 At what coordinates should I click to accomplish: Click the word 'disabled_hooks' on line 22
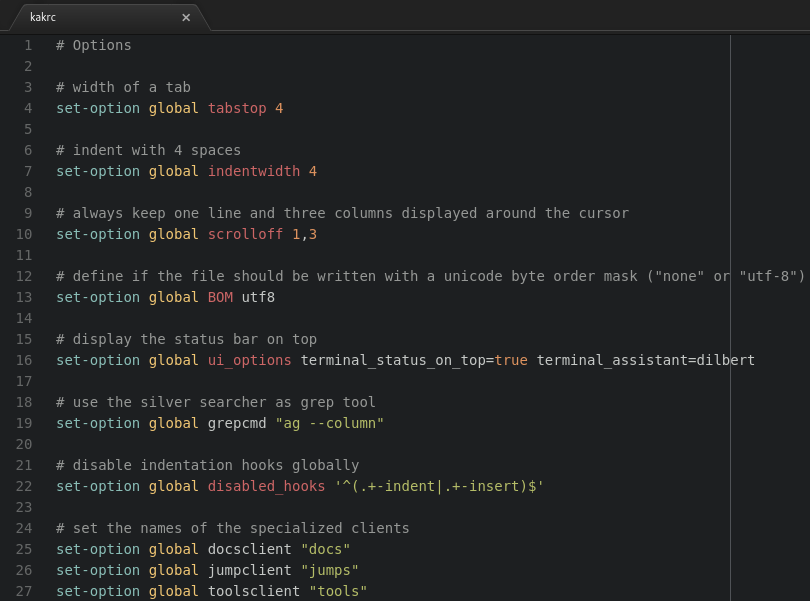[x=267, y=486]
